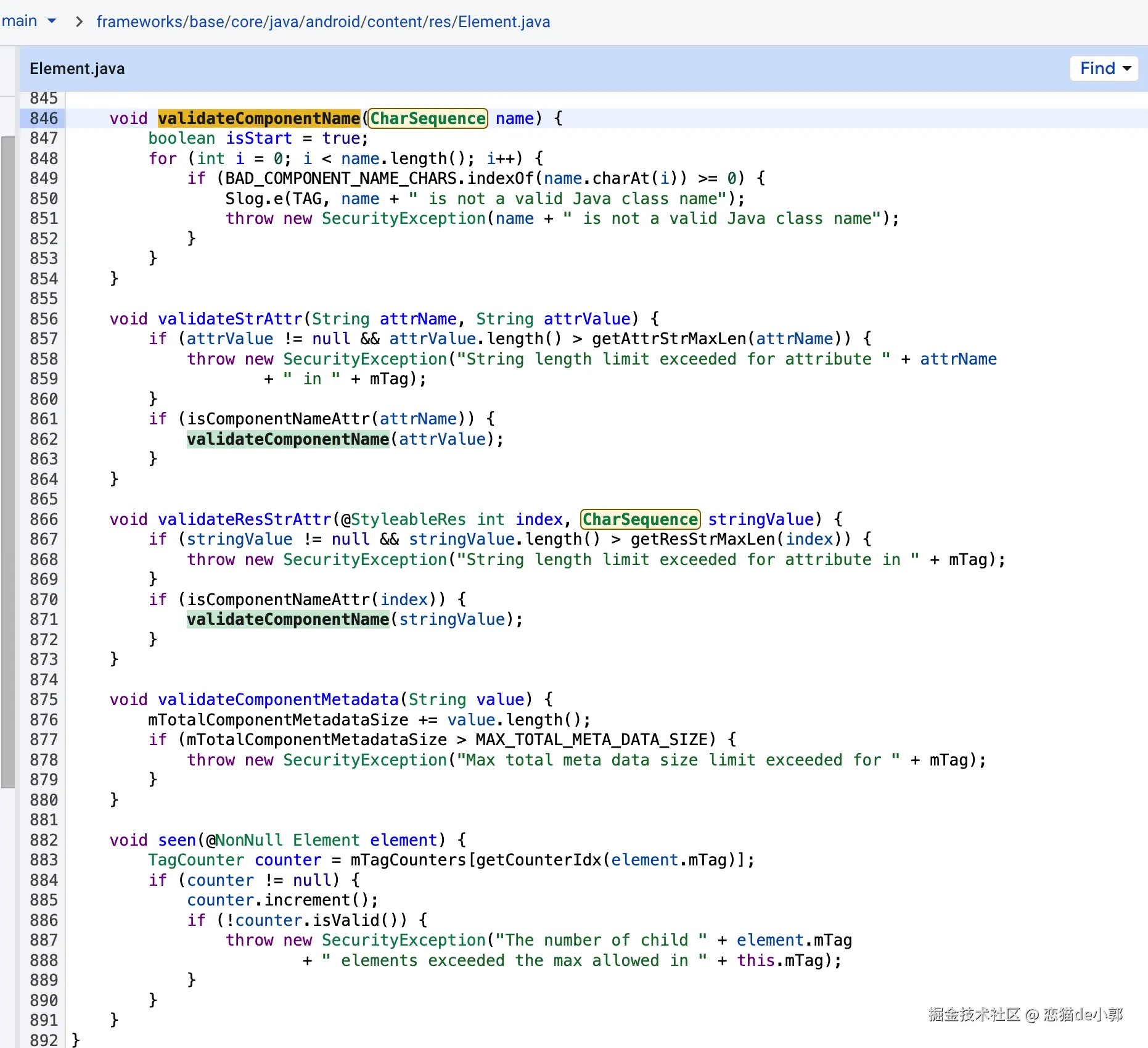Click highlighted validateComponentName definition on line 846
This screenshot has height=1048, width=1148.
pyautogui.click(x=259, y=118)
